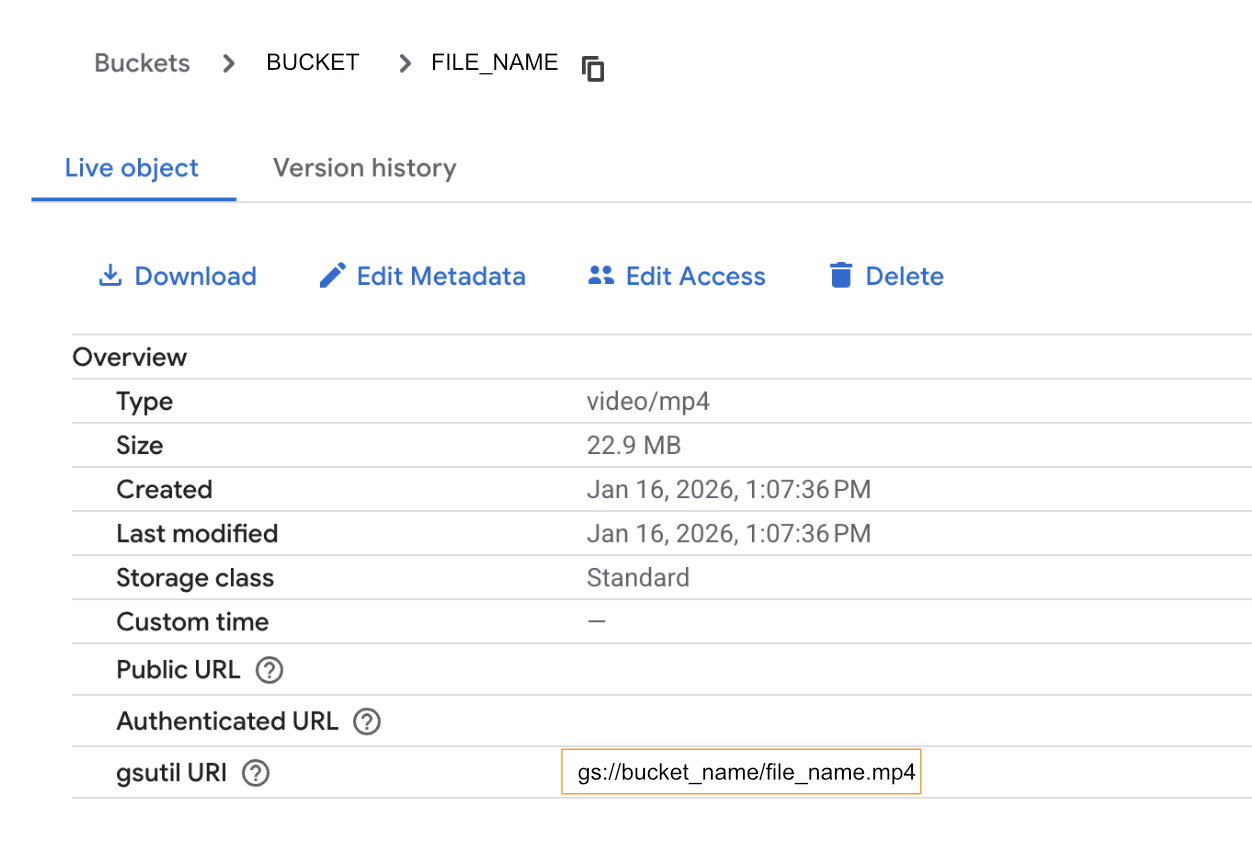Click the people icon beside Edit Access
Image resolution: width=1252 pixels, height=862 pixels.
point(601,275)
